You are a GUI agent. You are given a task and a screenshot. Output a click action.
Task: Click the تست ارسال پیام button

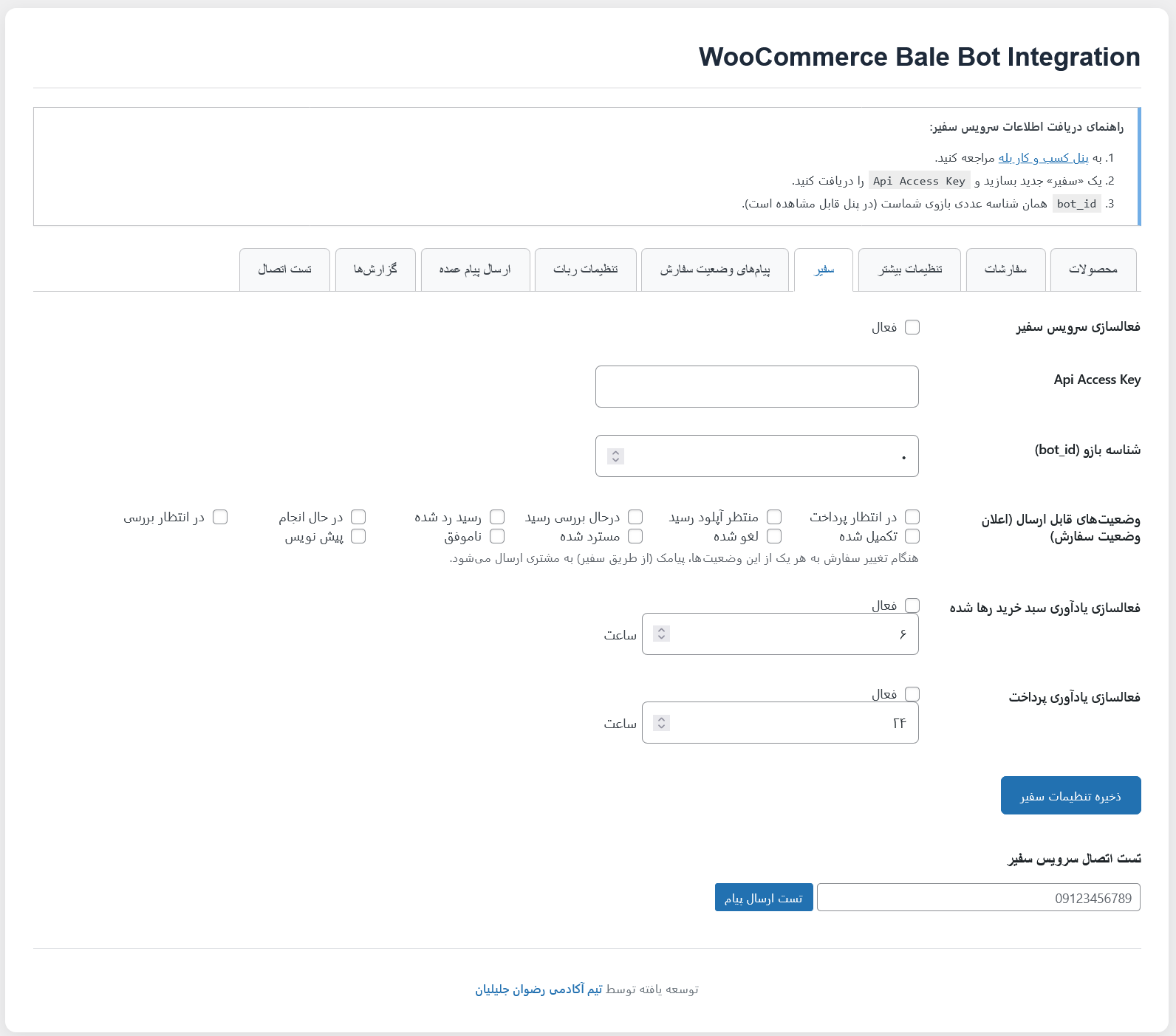point(764,897)
